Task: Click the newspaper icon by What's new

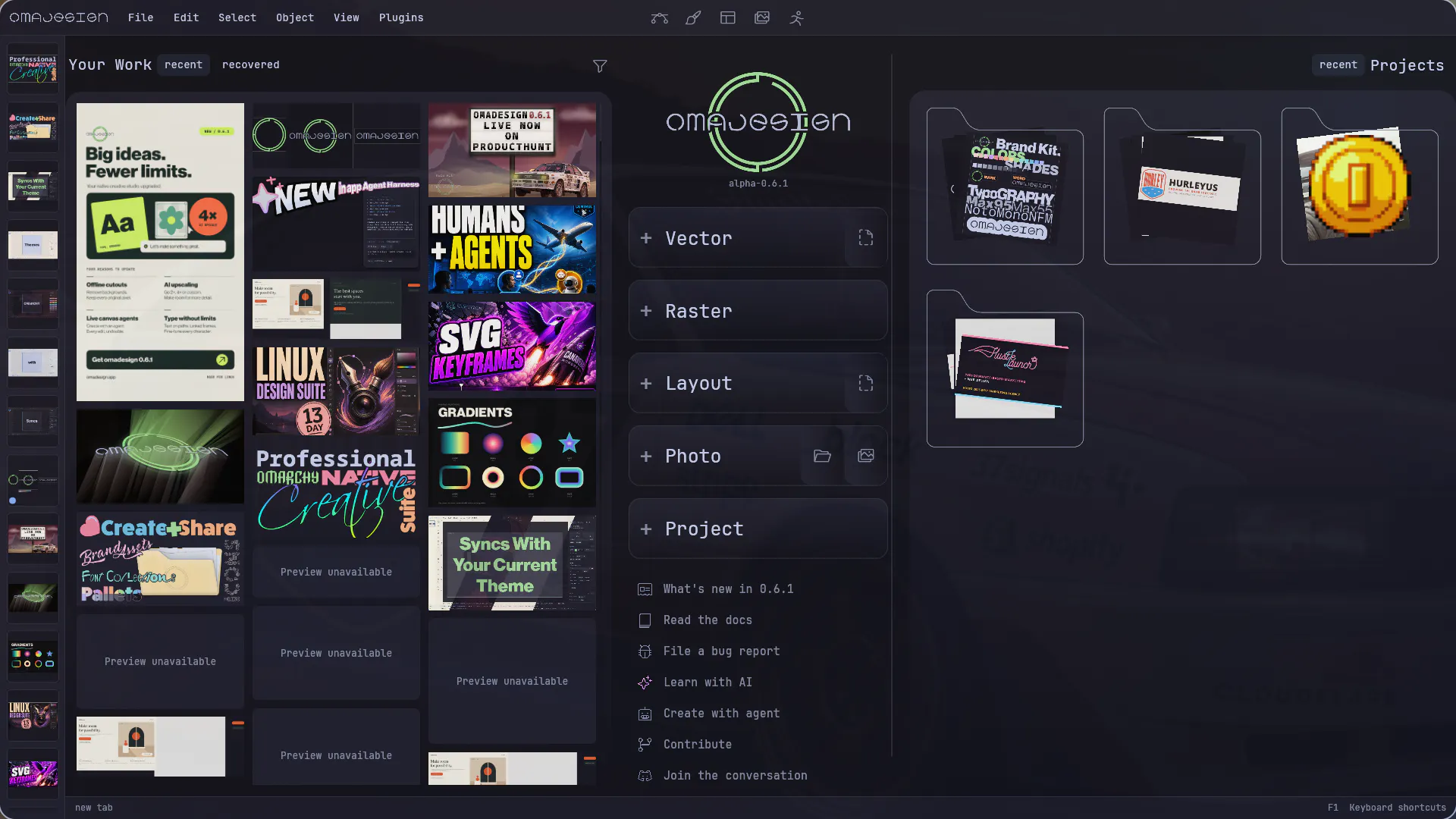Action: [645, 589]
